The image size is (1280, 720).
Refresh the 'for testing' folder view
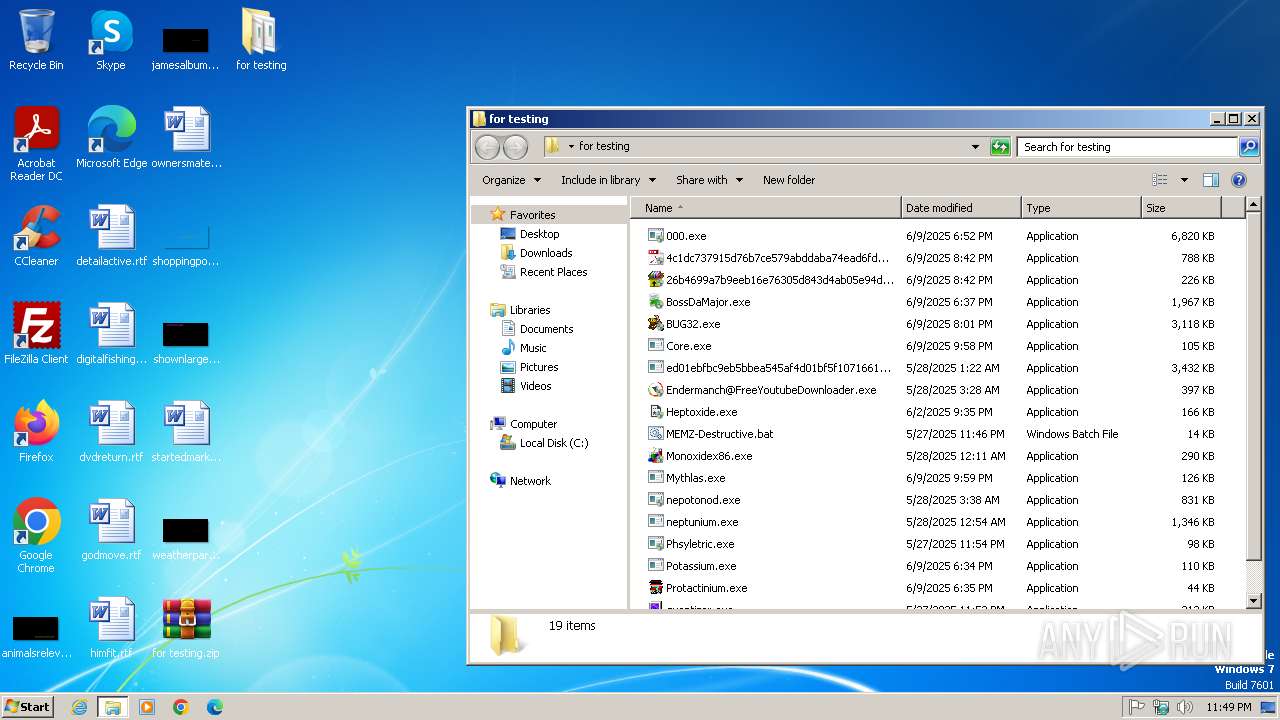point(1000,147)
